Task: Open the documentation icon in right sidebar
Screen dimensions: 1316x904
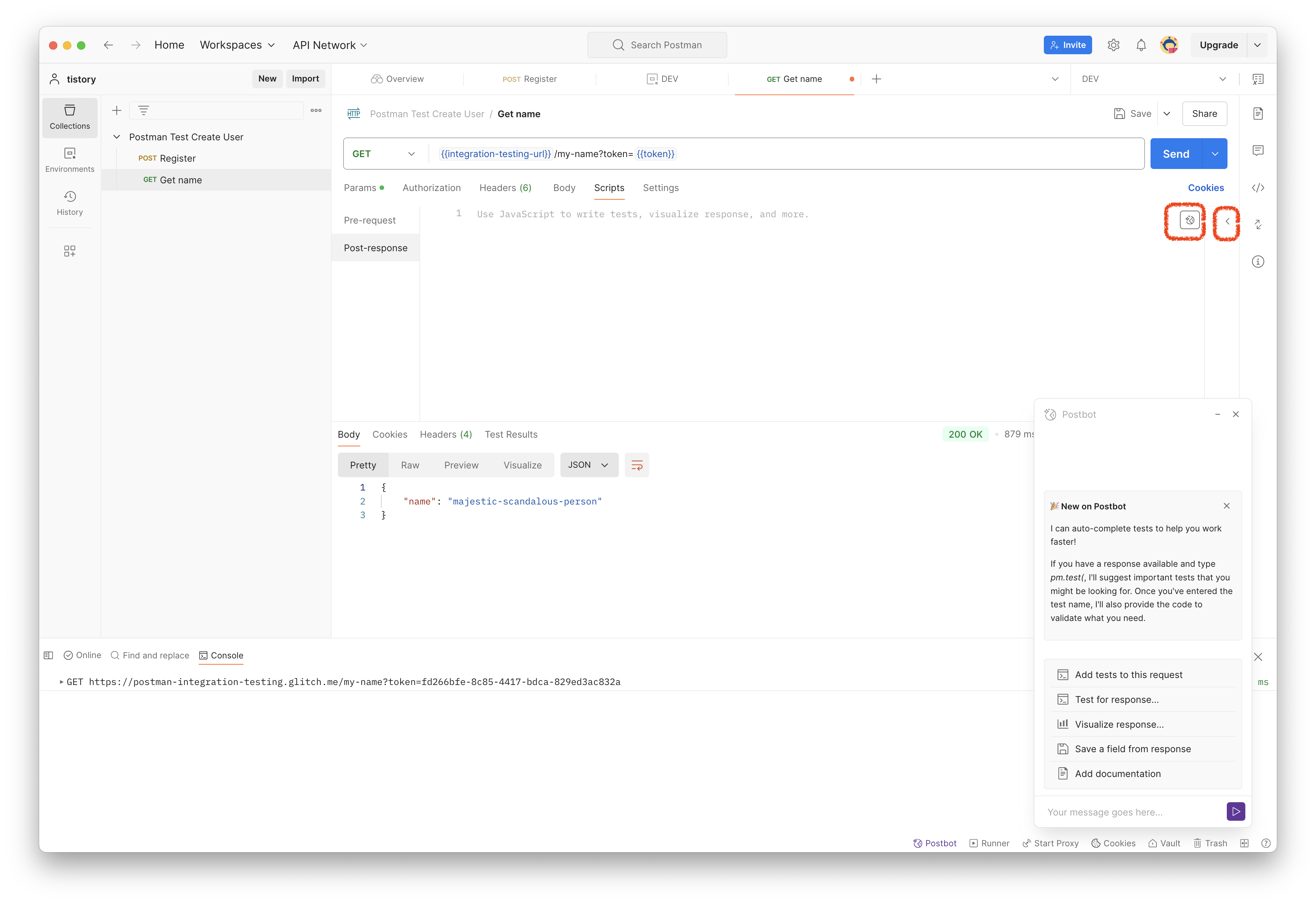Action: [x=1258, y=113]
